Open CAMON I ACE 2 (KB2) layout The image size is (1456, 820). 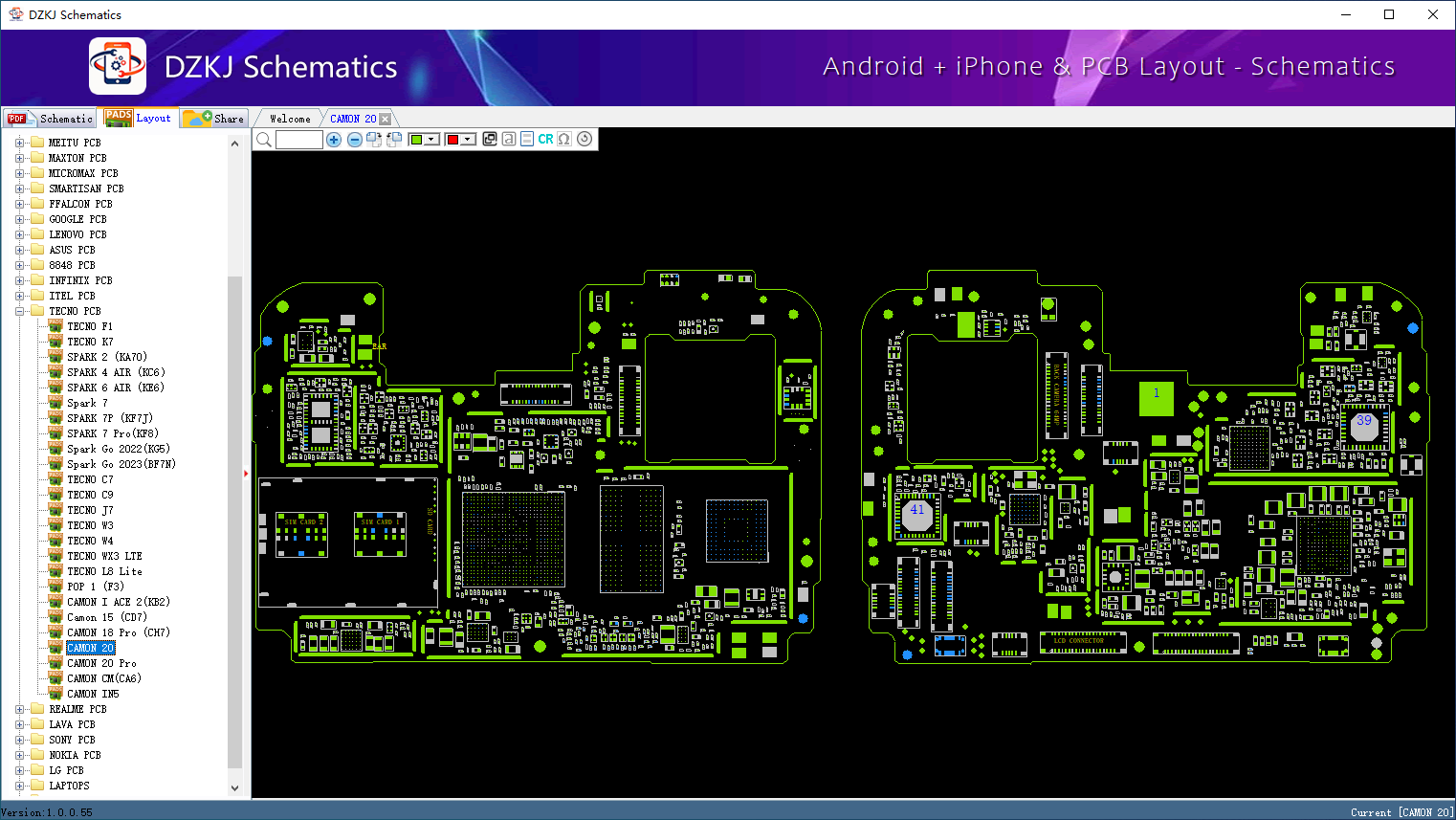pos(119,602)
